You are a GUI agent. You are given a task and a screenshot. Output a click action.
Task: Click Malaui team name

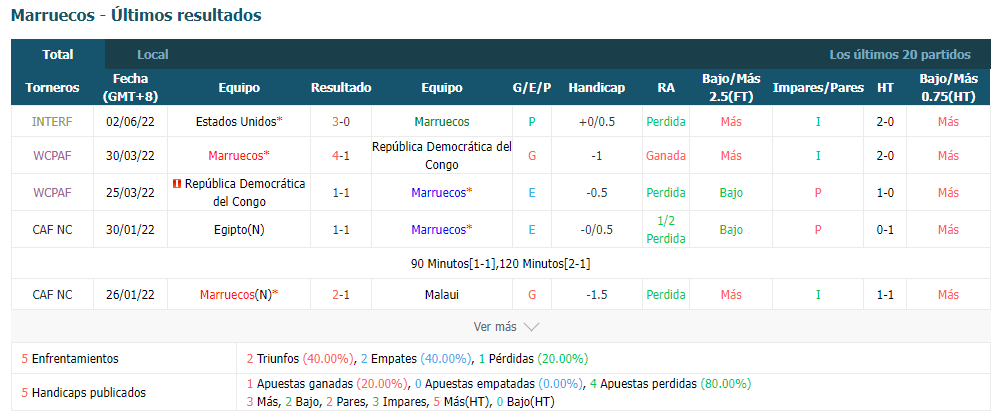[x=441, y=295]
